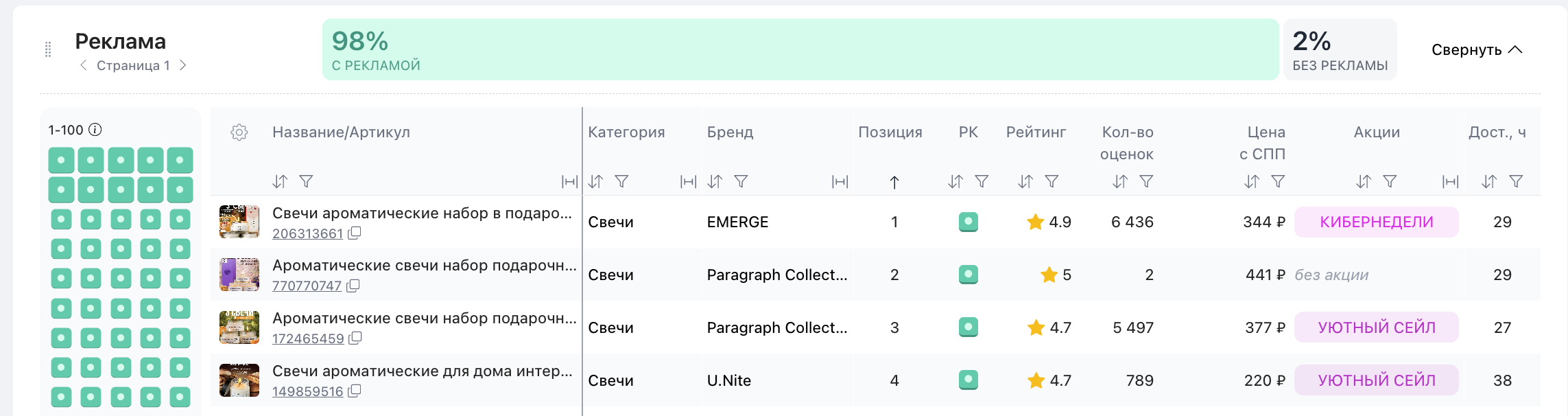The height and width of the screenshot is (416, 1568).
Task: Click filter icon in Категория column
Action: click(621, 181)
